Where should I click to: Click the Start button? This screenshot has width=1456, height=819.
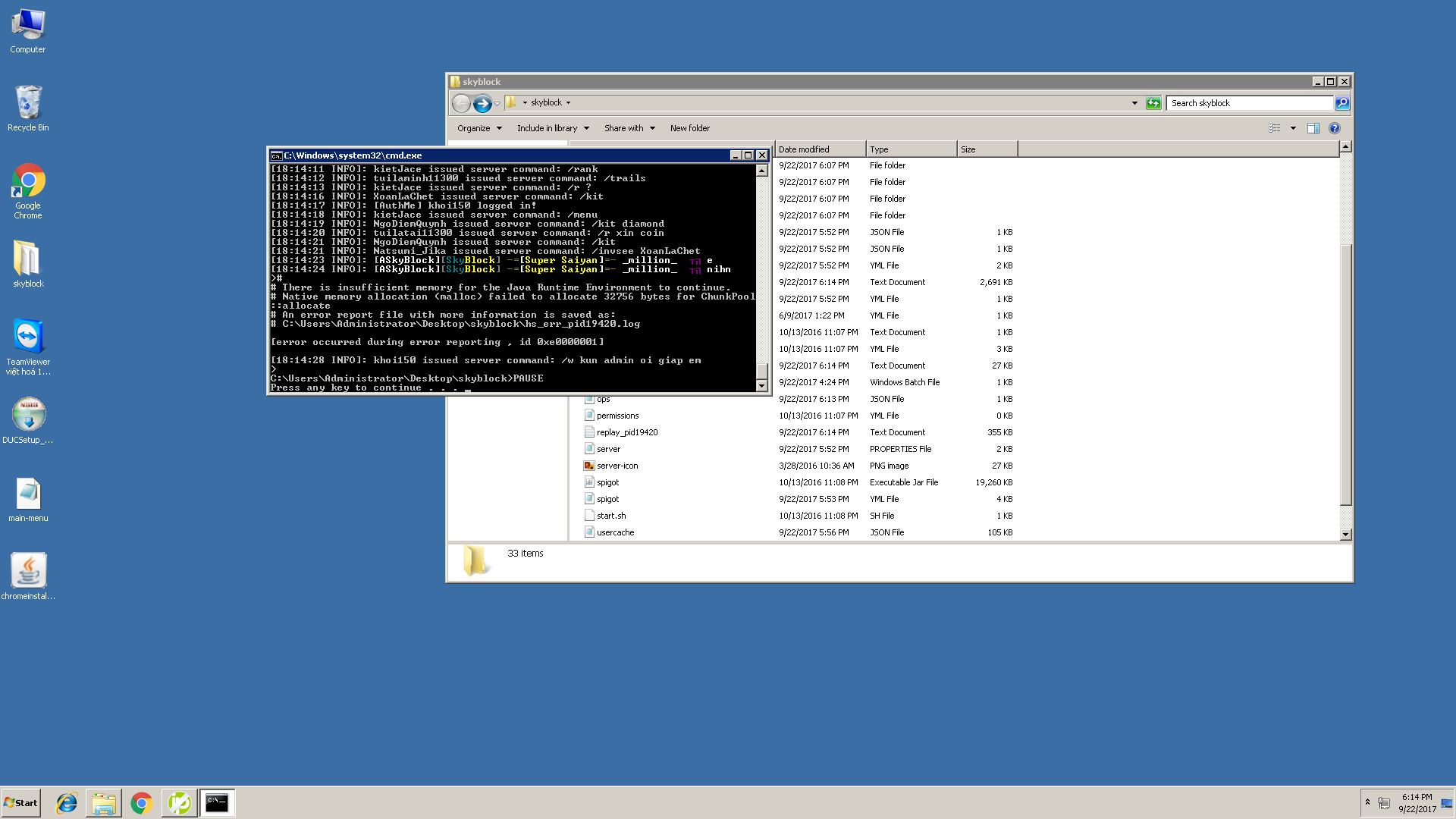point(21,803)
